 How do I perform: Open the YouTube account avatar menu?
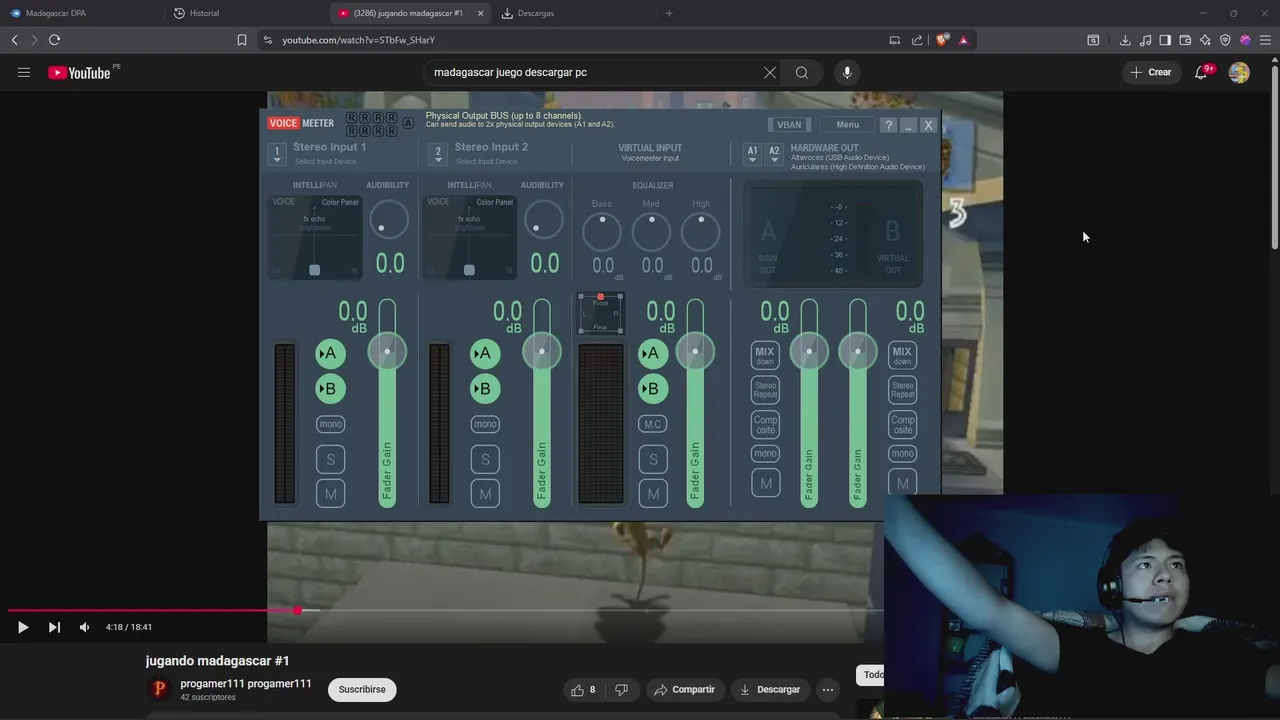[1239, 72]
